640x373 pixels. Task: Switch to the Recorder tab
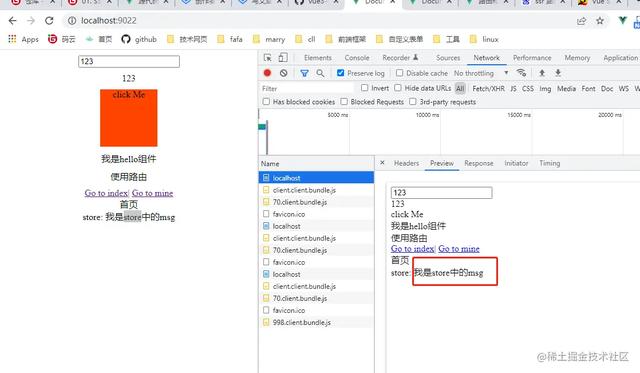[400, 58]
